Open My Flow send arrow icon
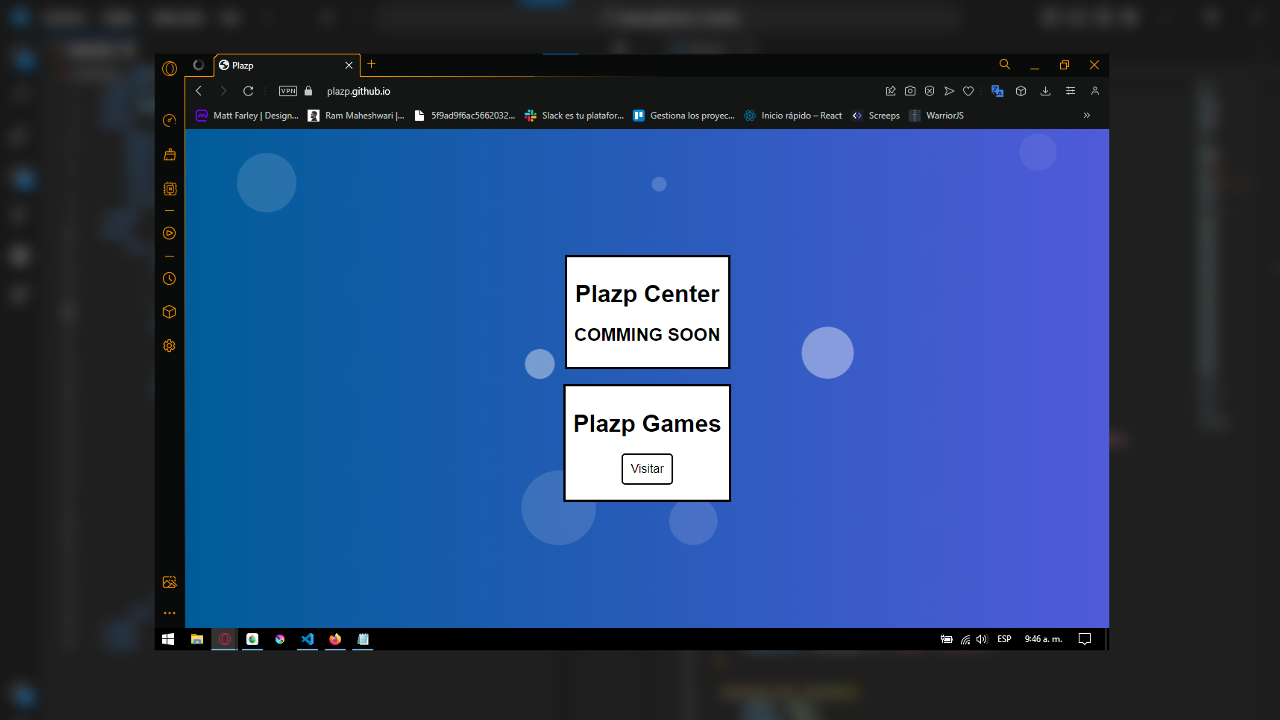Screen dimensions: 1280x720 point(949,91)
